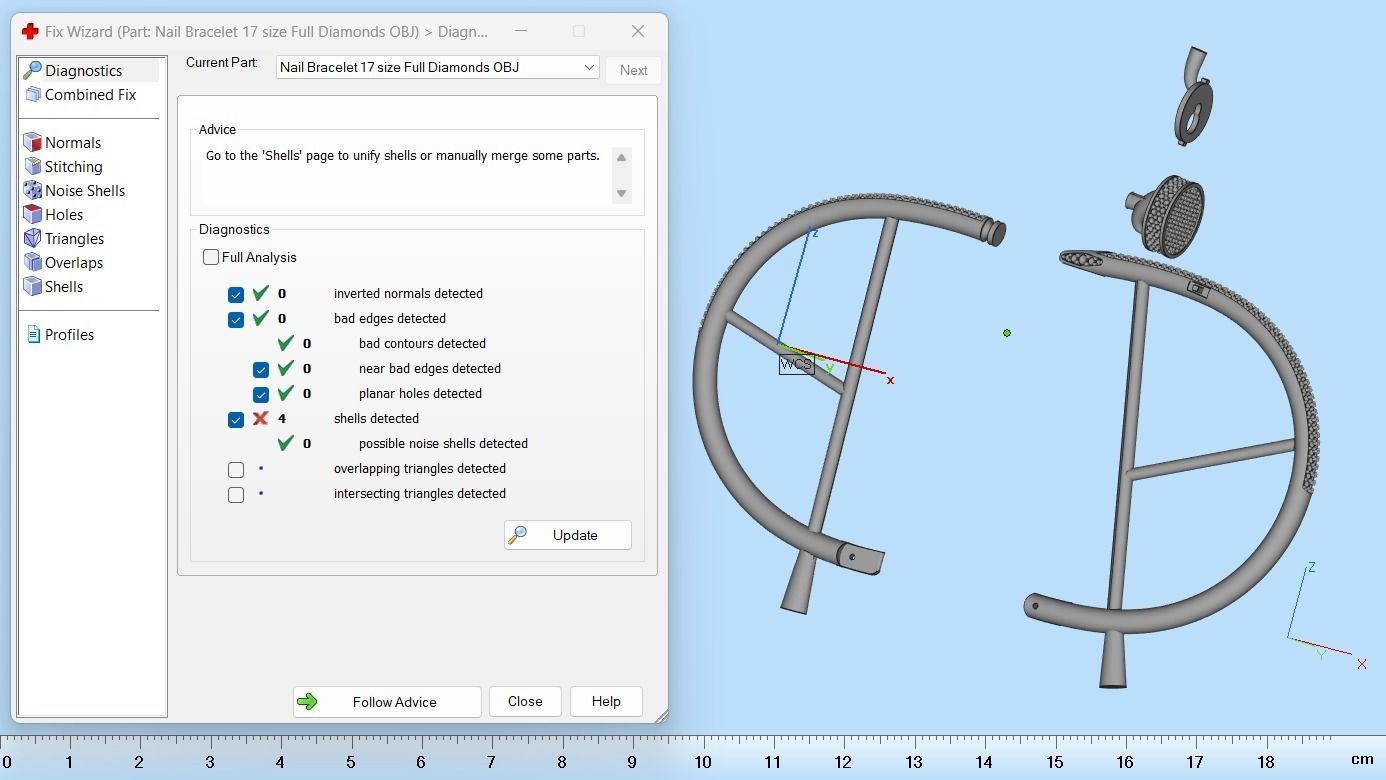
Task: Click the Stitching page icon
Action: pos(32,166)
